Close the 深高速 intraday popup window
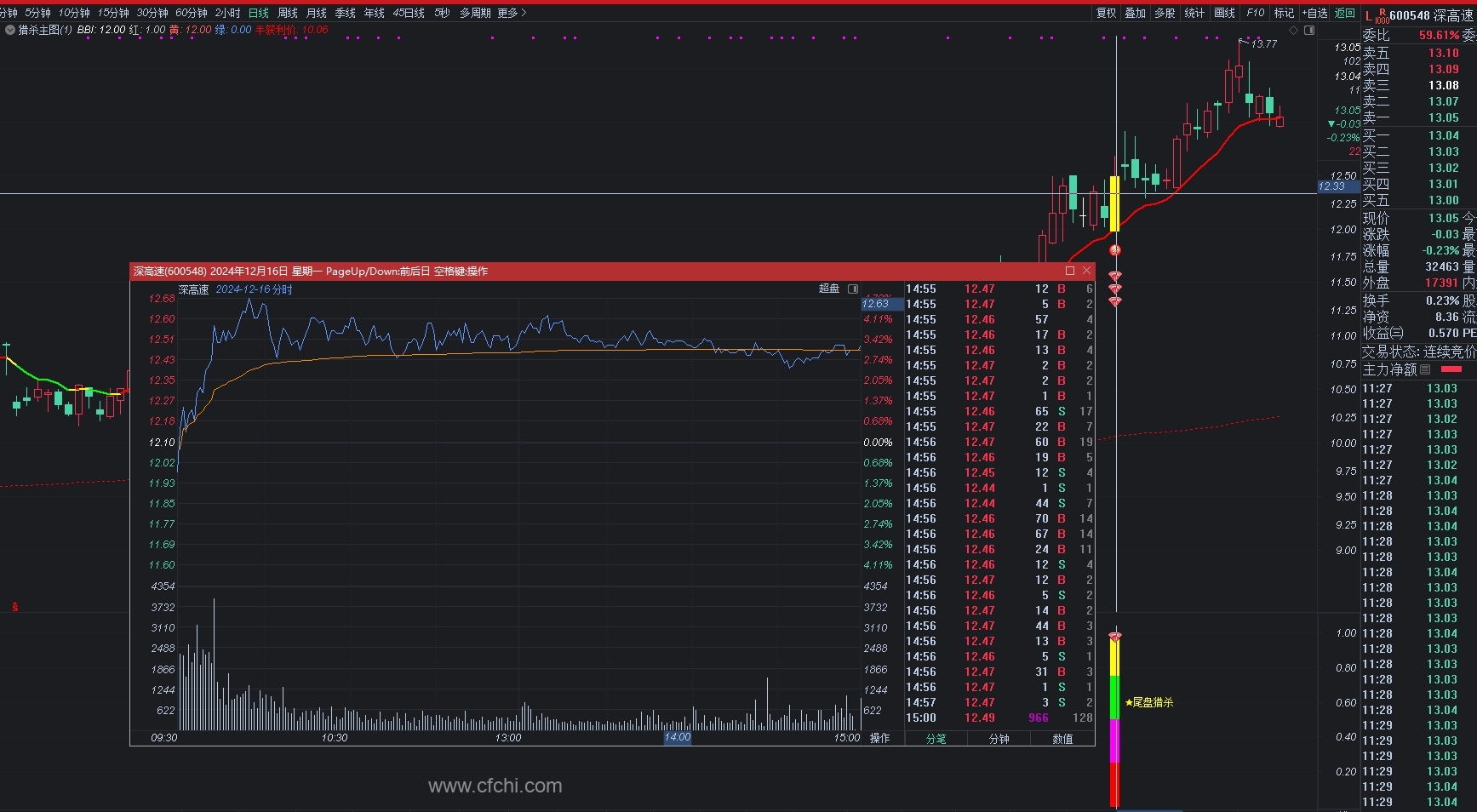 coord(1086,271)
